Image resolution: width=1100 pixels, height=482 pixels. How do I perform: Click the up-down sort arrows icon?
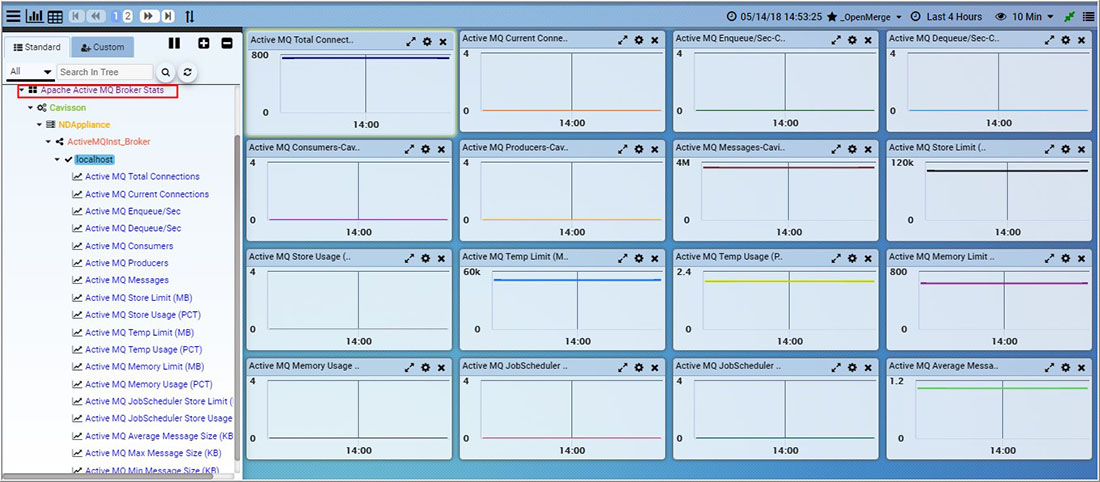pos(190,16)
